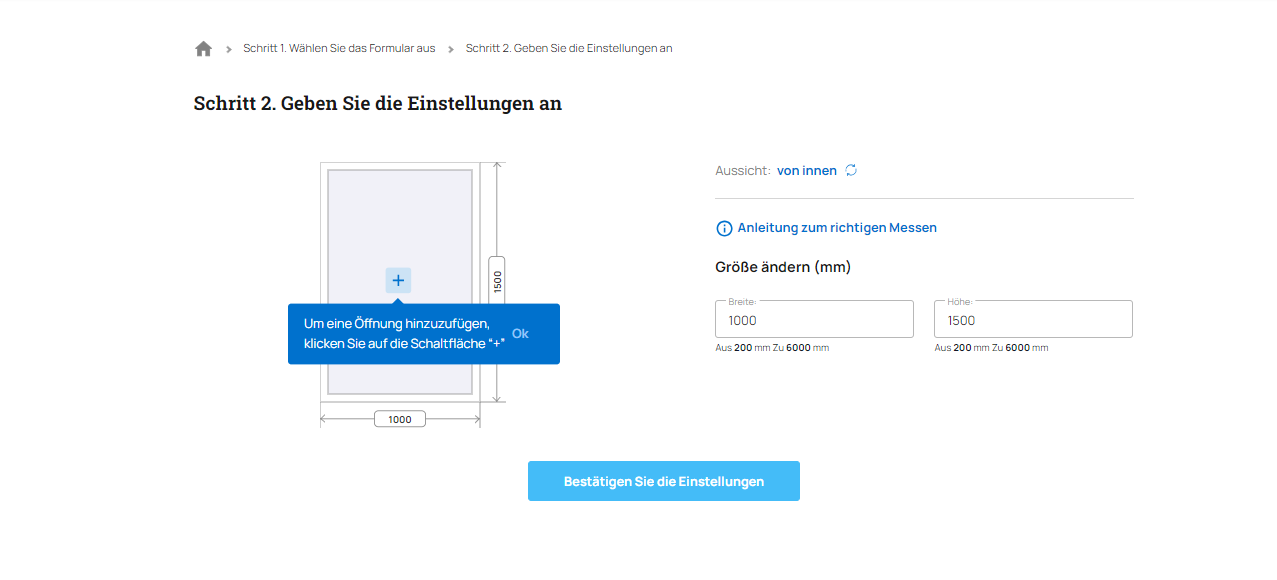Select the Höhe input field
Viewport: 1277px width, 580px height.
[1033, 319]
